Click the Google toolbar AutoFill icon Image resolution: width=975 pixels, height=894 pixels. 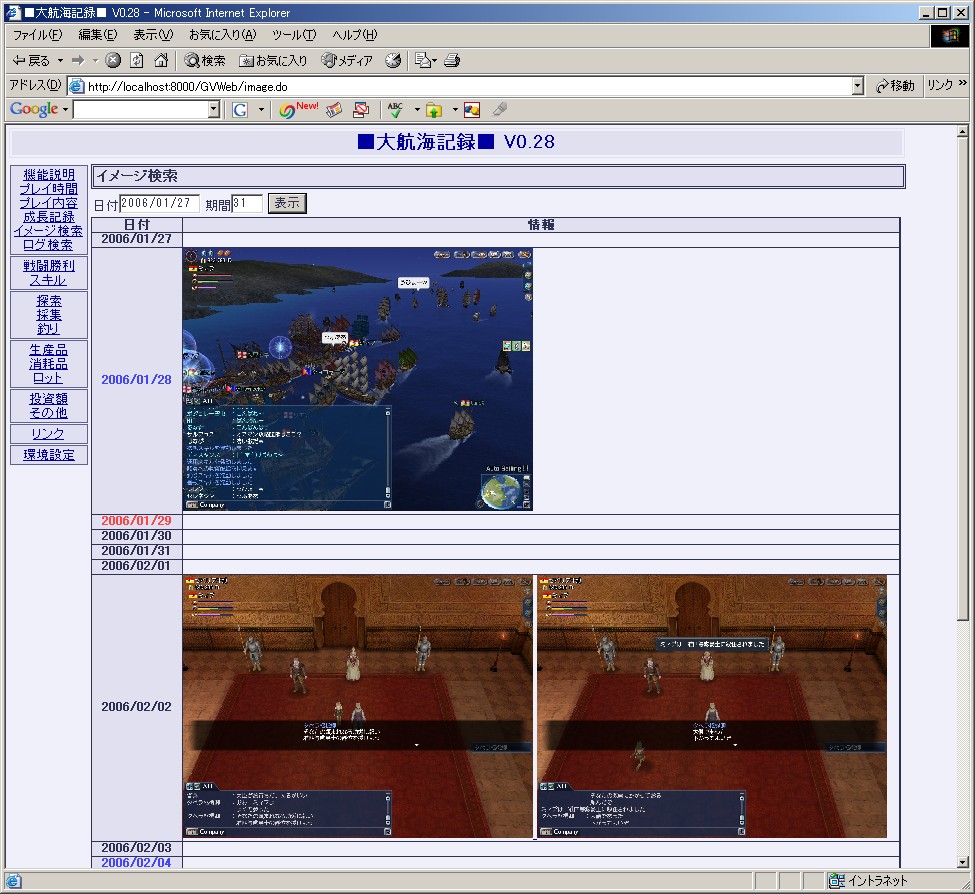point(472,110)
